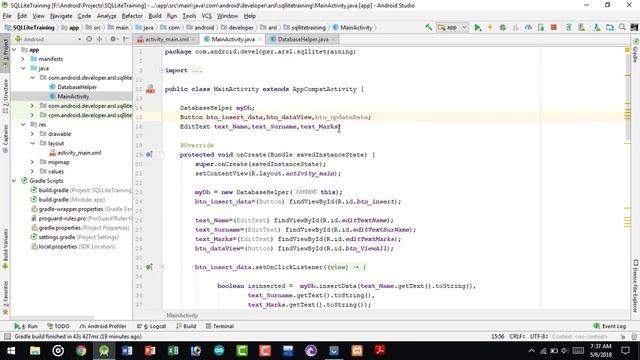Image resolution: width=640 pixels, height=360 pixels.
Task: Click Scroll from Source target icon
Action: tap(89, 39)
